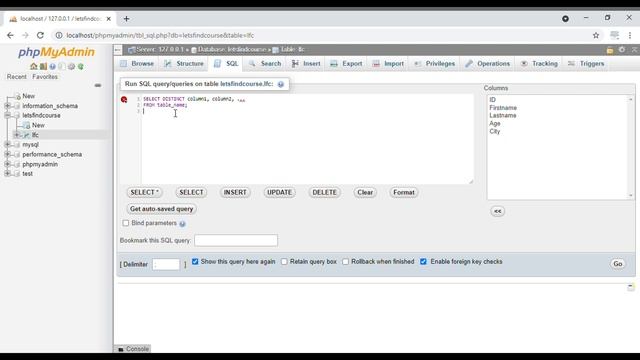Click the SELECT * button
640x360 pixels.
(x=144, y=192)
